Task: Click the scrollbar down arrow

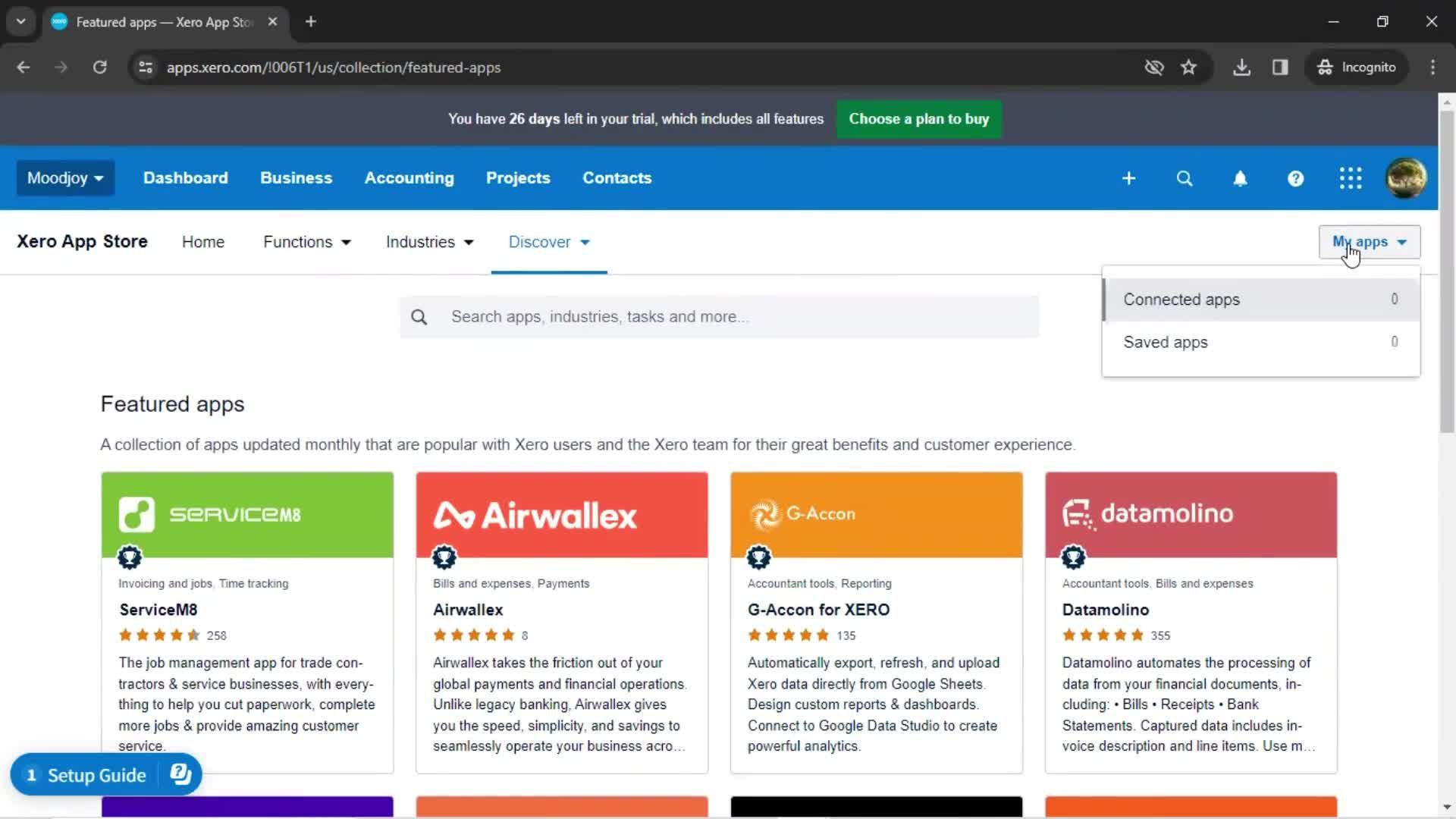Action: pos(1447,808)
